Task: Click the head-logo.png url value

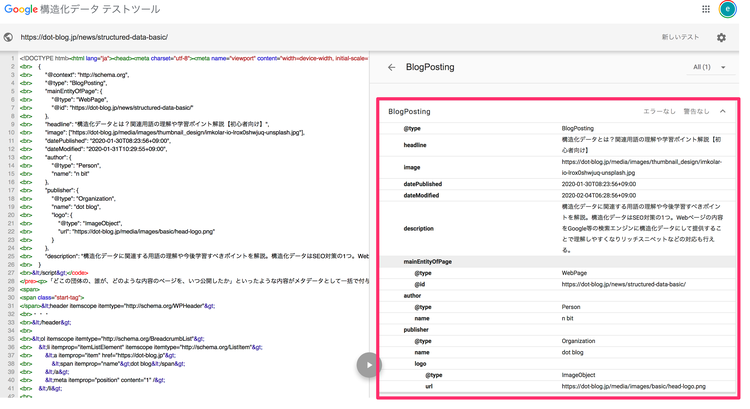Action: pyautogui.click(x=633, y=387)
